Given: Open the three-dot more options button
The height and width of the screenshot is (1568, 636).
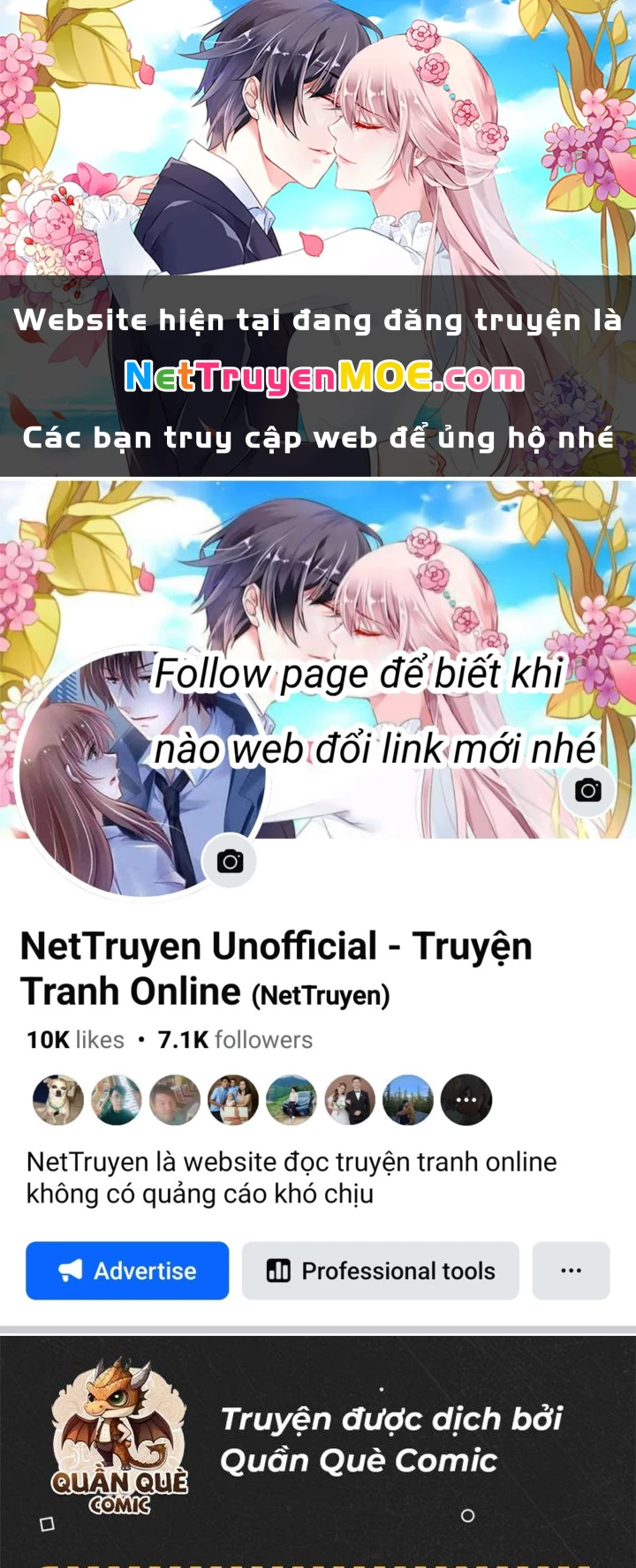Looking at the screenshot, I should click(x=571, y=1270).
